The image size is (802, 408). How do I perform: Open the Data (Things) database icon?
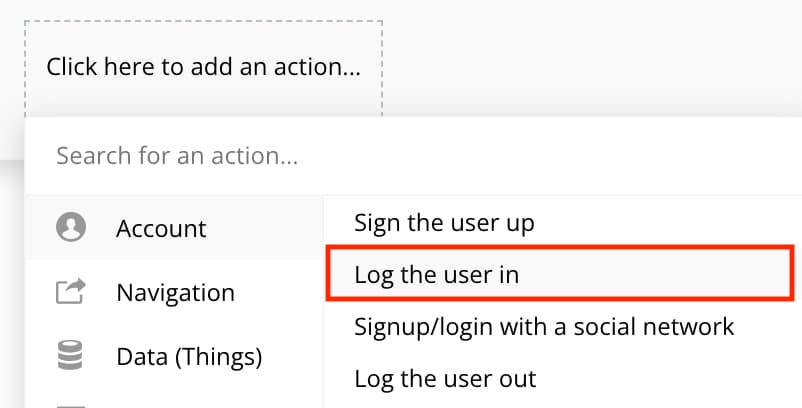point(71,355)
